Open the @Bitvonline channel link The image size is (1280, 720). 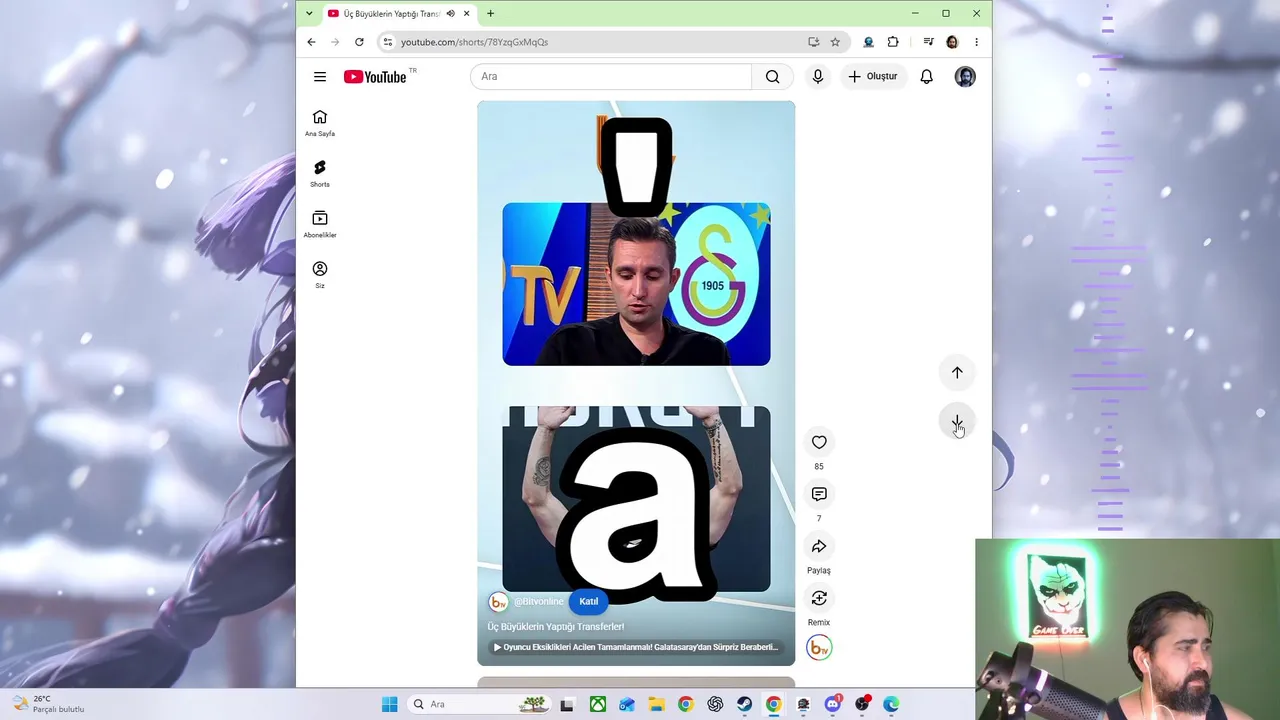pos(538,602)
